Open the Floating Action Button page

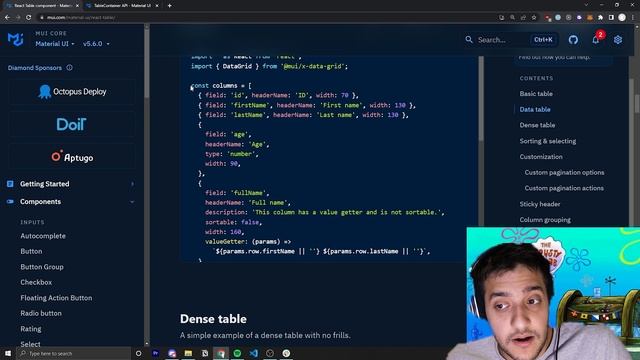(x=56, y=298)
